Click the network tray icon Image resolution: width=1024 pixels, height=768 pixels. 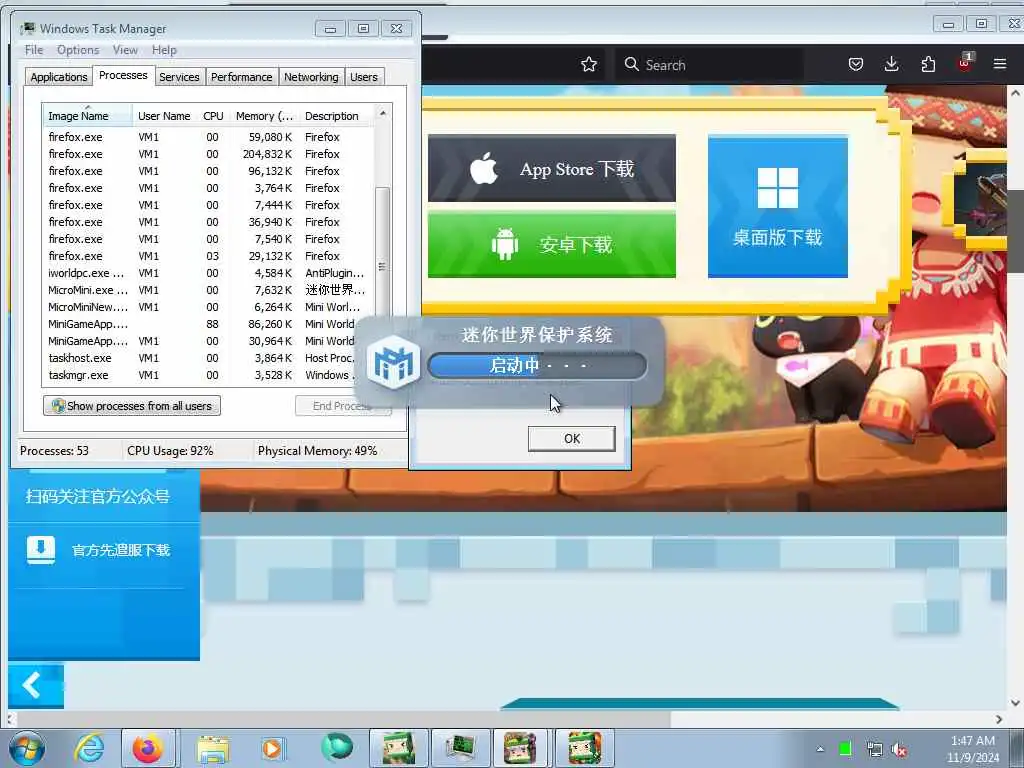(x=874, y=749)
